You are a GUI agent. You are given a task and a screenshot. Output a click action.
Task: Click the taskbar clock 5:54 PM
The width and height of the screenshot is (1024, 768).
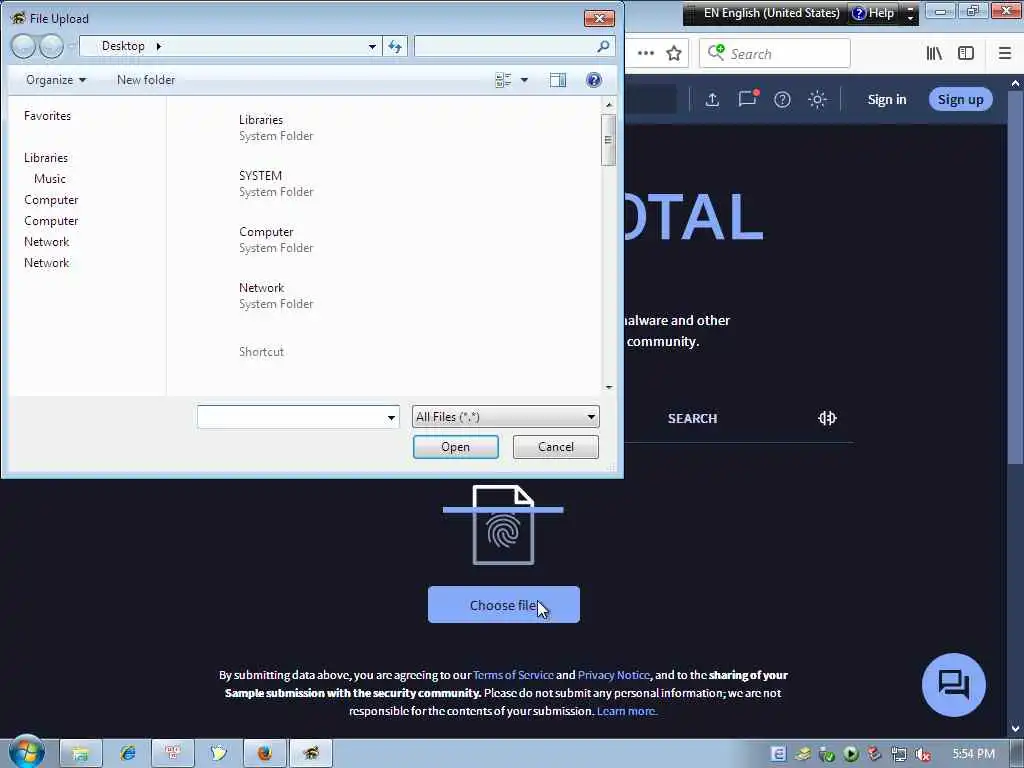(x=973, y=754)
